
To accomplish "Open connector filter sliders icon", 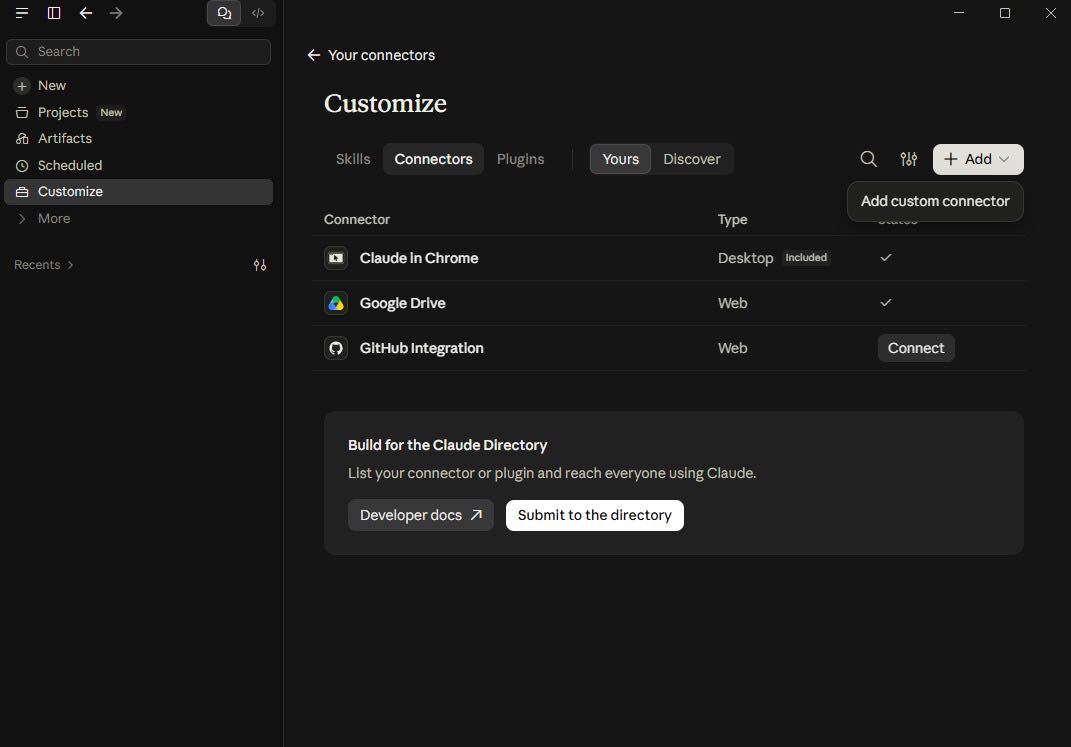I will [908, 159].
